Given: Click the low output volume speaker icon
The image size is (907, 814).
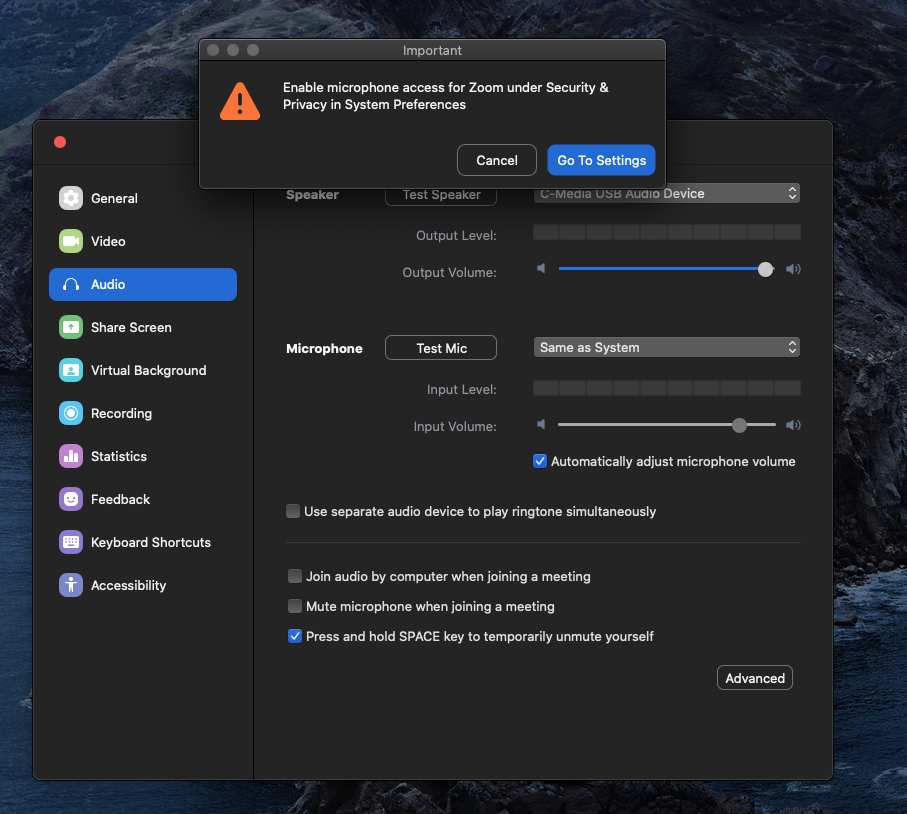Looking at the screenshot, I should (541, 268).
